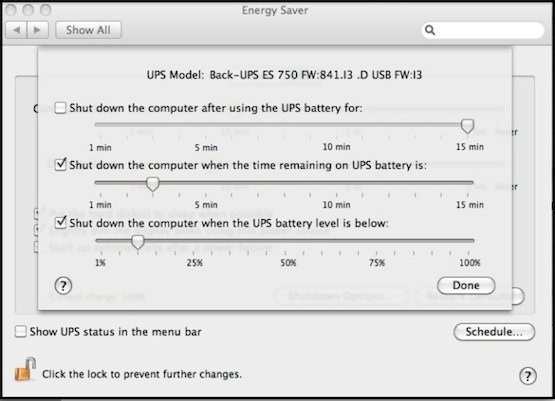Click the green zoom window button
Image resolution: width=555 pixels, height=401 pixels.
click(45, 10)
